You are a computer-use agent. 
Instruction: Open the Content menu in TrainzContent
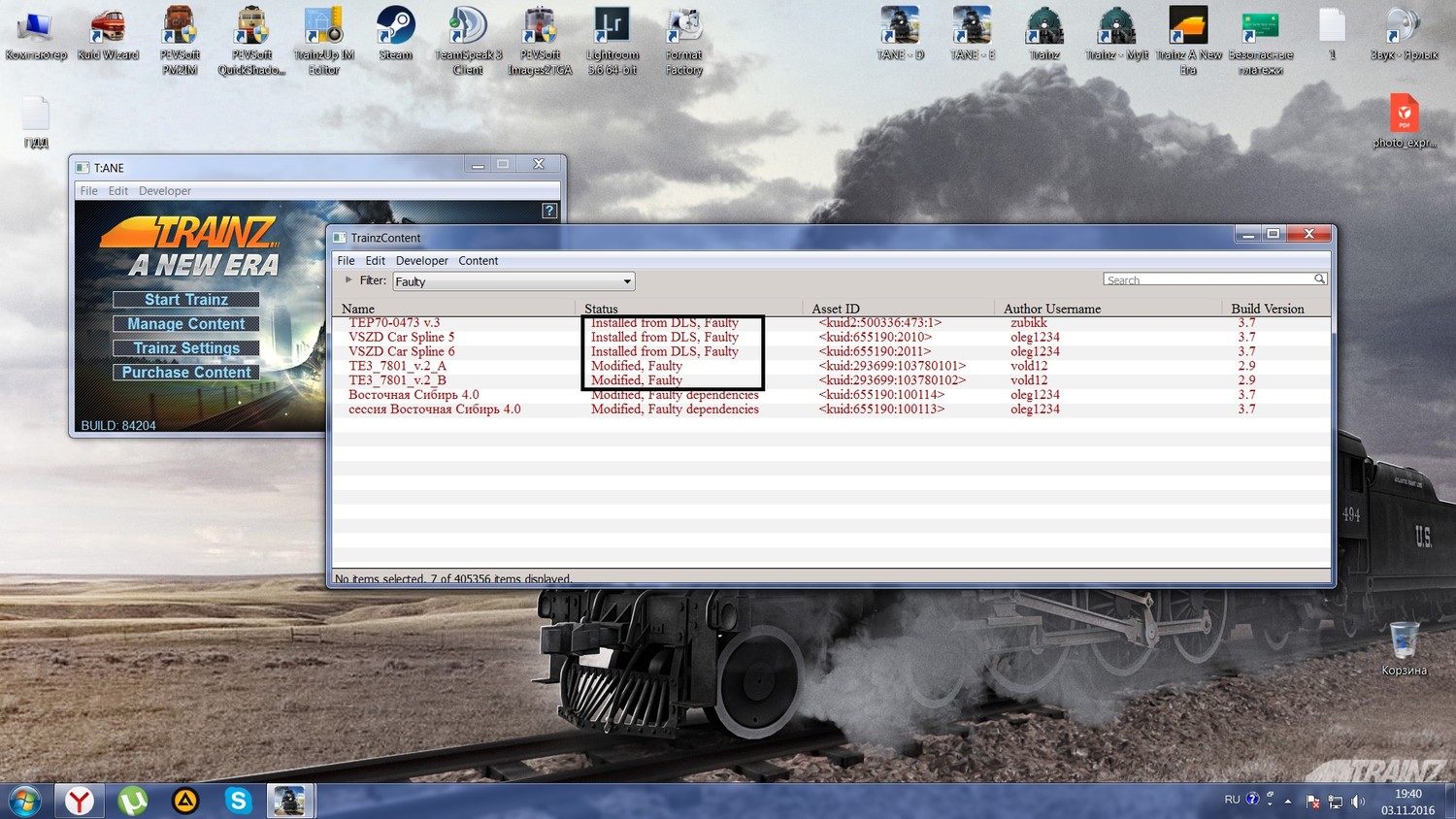(x=478, y=261)
